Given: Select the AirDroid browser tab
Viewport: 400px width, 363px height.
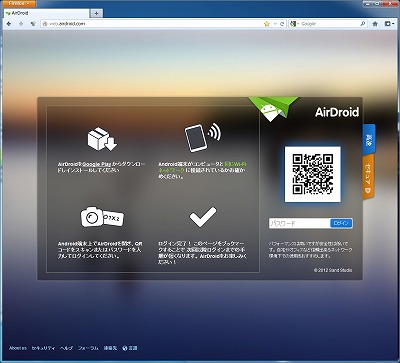Looking at the screenshot, I should coord(47,13).
